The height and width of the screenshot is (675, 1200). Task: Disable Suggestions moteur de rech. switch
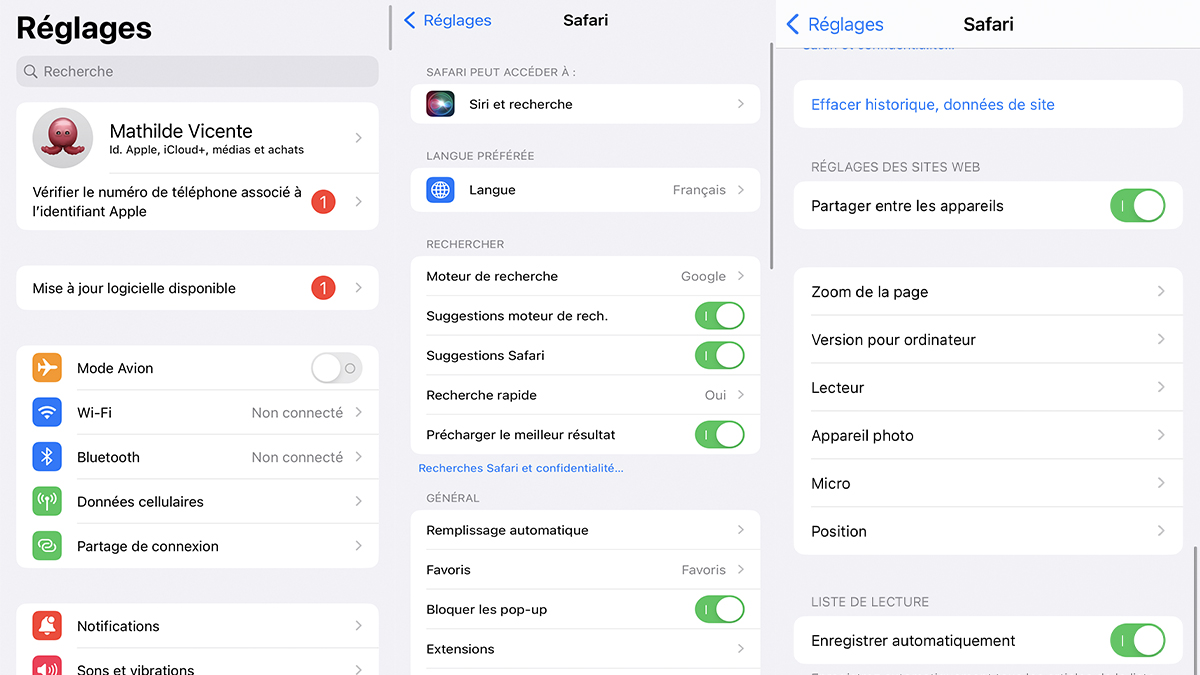coord(720,316)
